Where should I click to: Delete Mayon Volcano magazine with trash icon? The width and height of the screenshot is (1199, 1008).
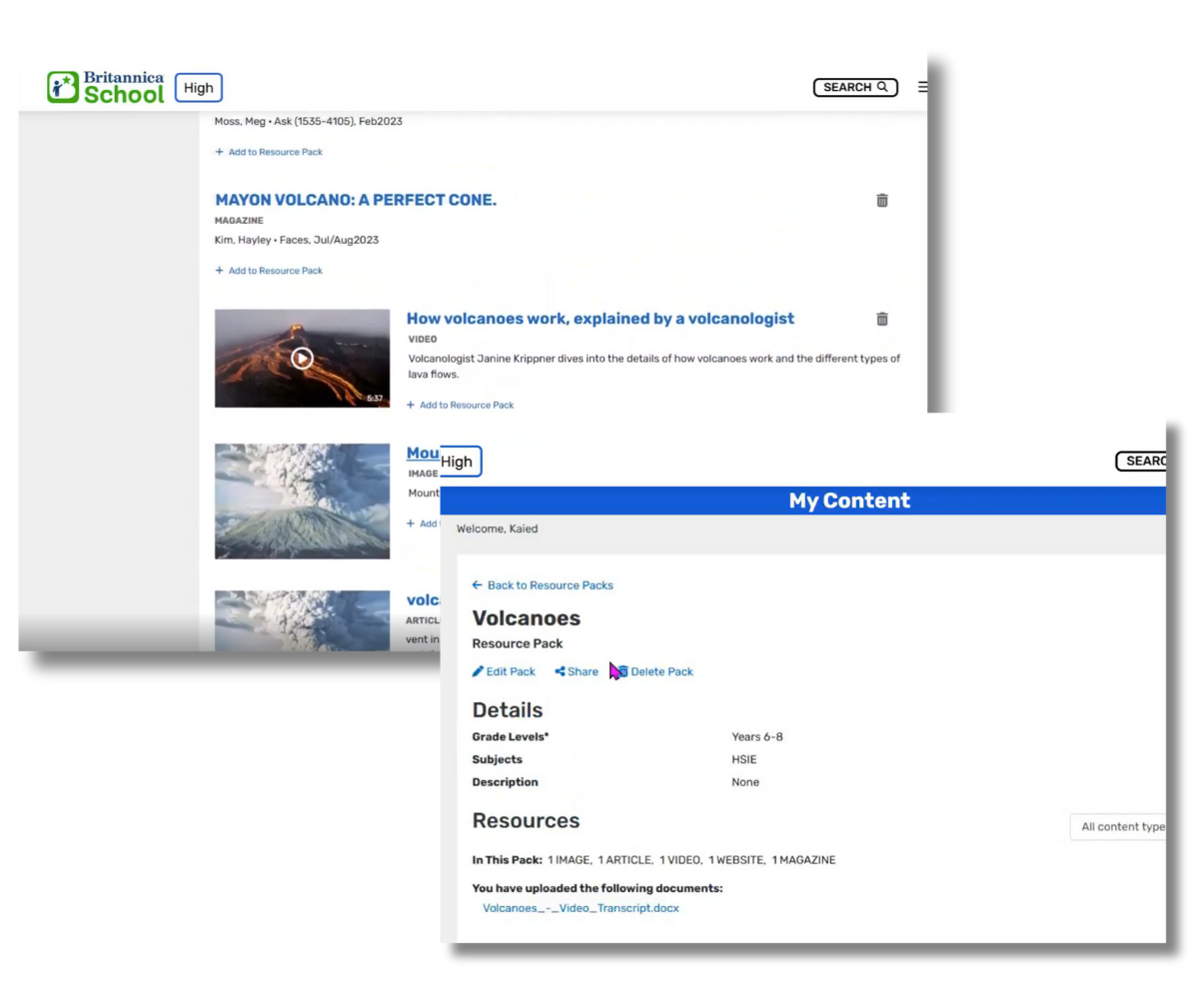click(x=882, y=201)
